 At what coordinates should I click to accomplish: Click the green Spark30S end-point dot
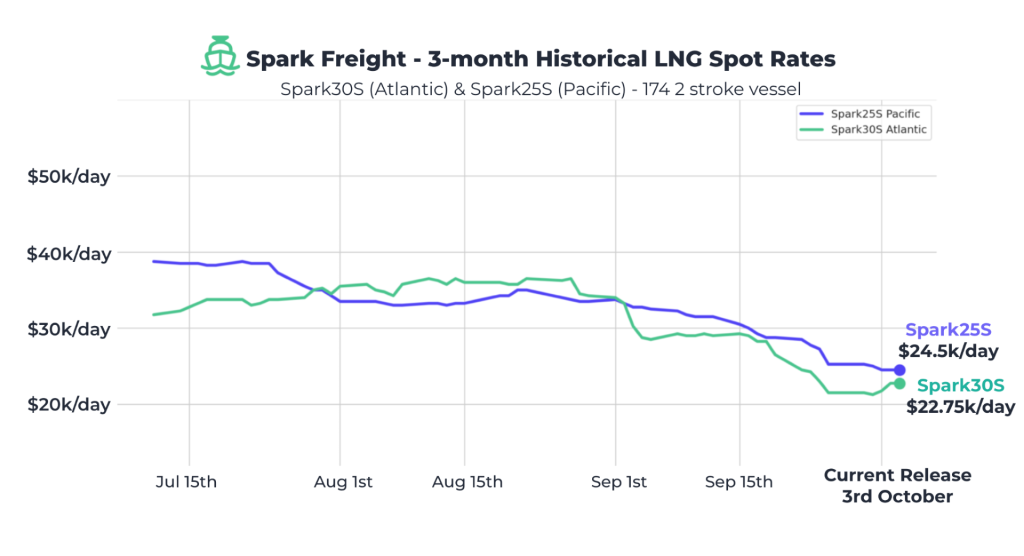click(899, 384)
